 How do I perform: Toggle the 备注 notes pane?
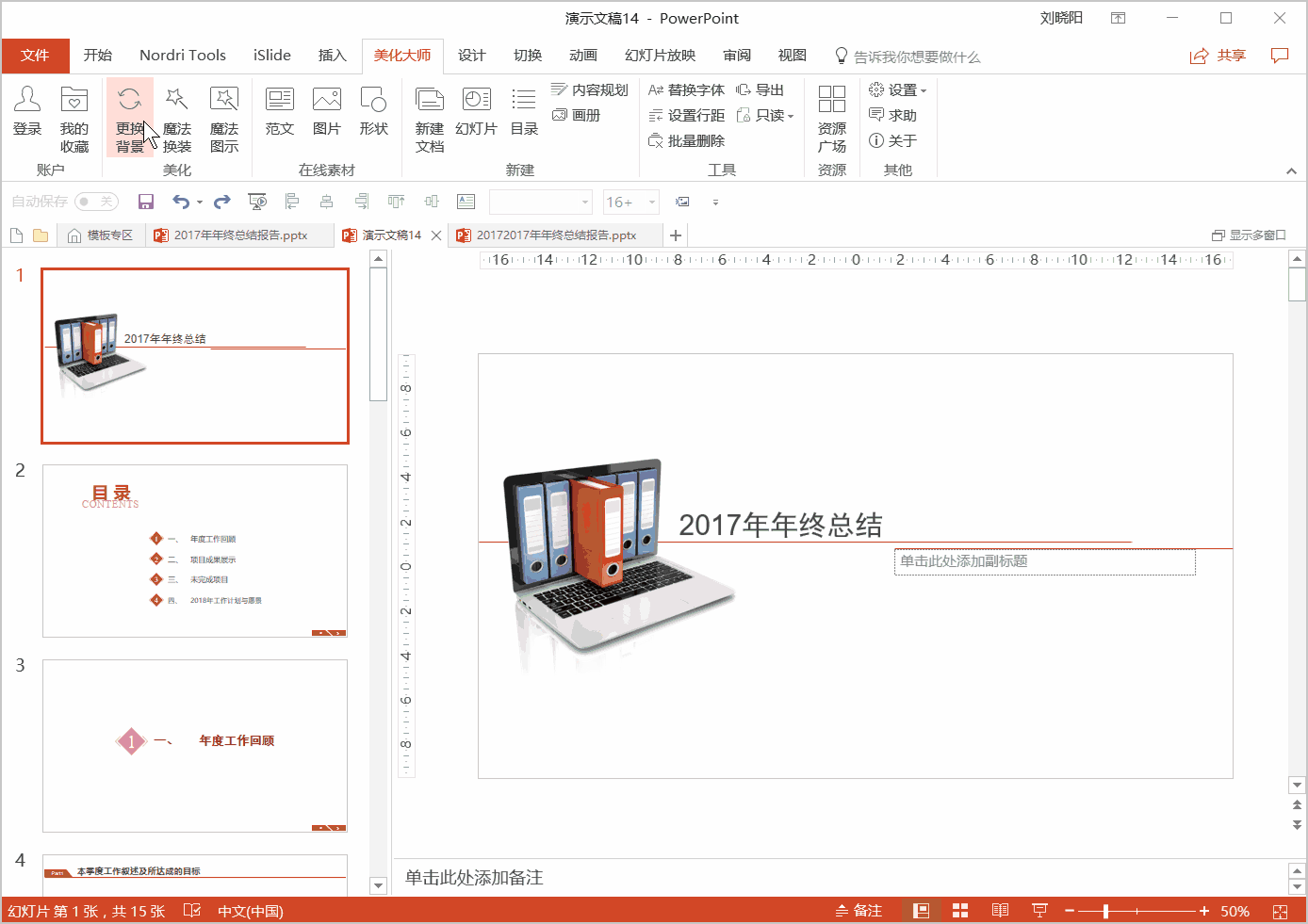[x=858, y=911]
